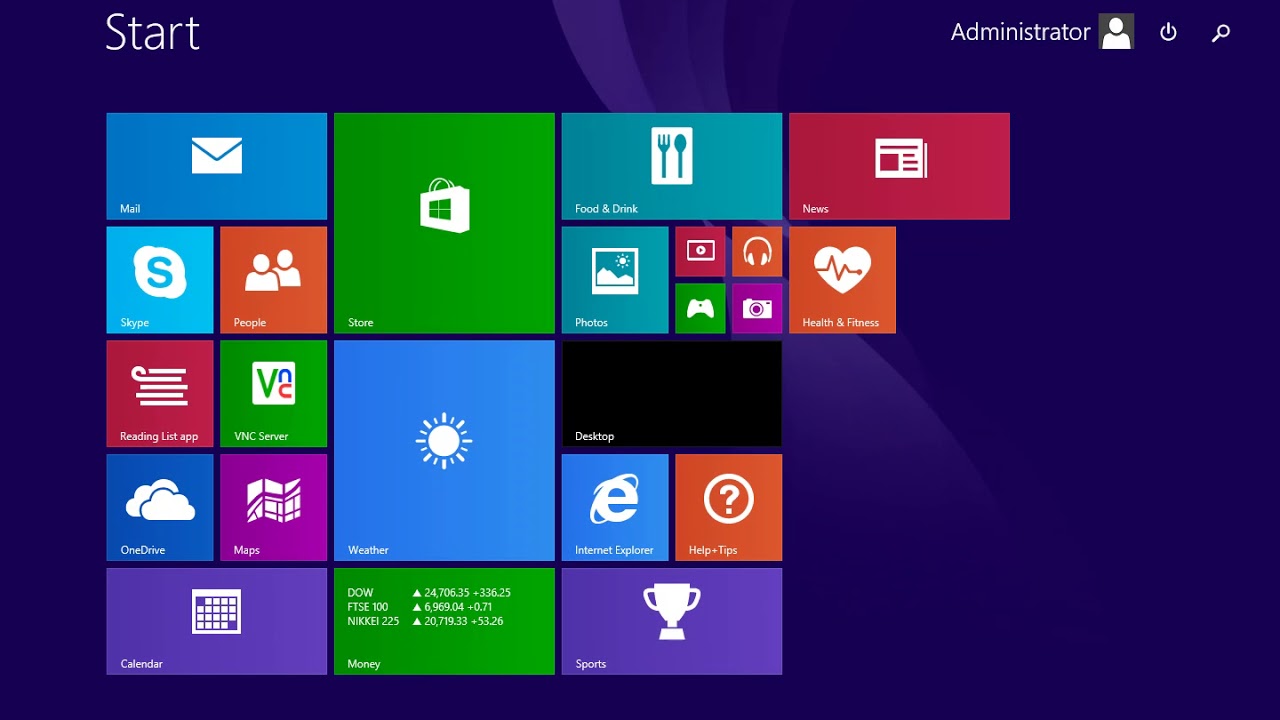
Task: Open the Weather tile
Action: tap(444, 451)
